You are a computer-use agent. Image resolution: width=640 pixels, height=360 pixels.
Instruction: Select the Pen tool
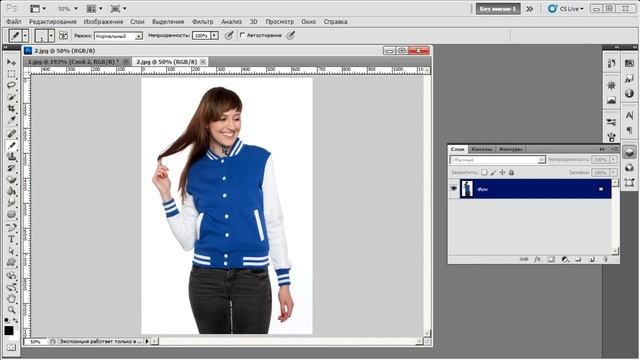pyautogui.click(x=11, y=227)
